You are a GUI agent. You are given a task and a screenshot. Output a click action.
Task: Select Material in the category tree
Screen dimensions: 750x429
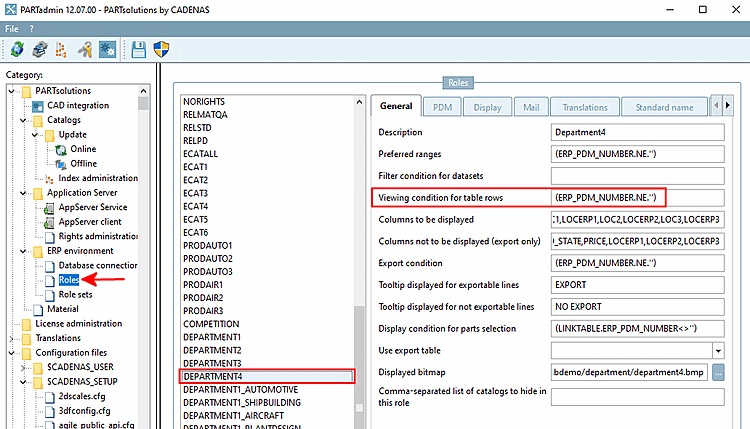click(63, 309)
